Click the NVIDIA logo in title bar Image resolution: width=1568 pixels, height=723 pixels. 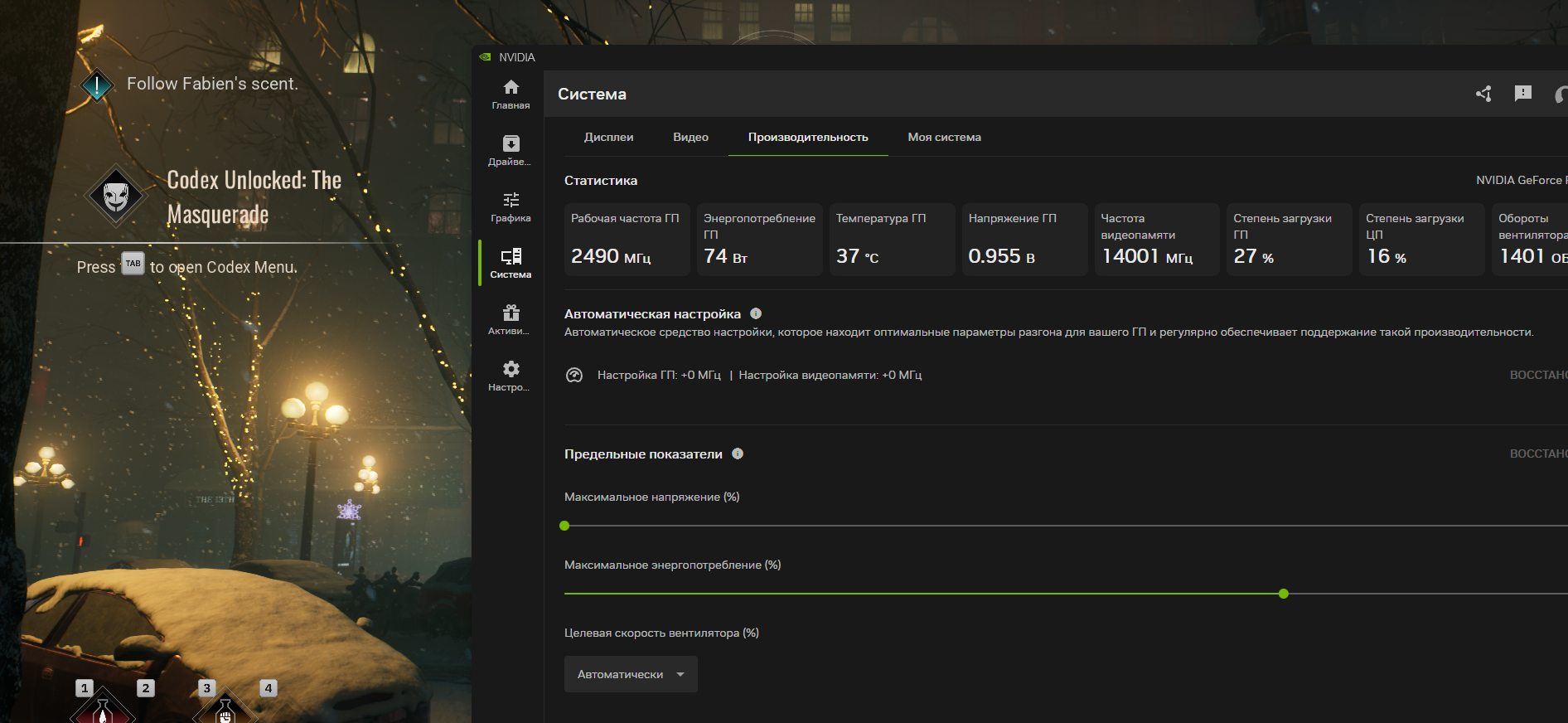486,57
